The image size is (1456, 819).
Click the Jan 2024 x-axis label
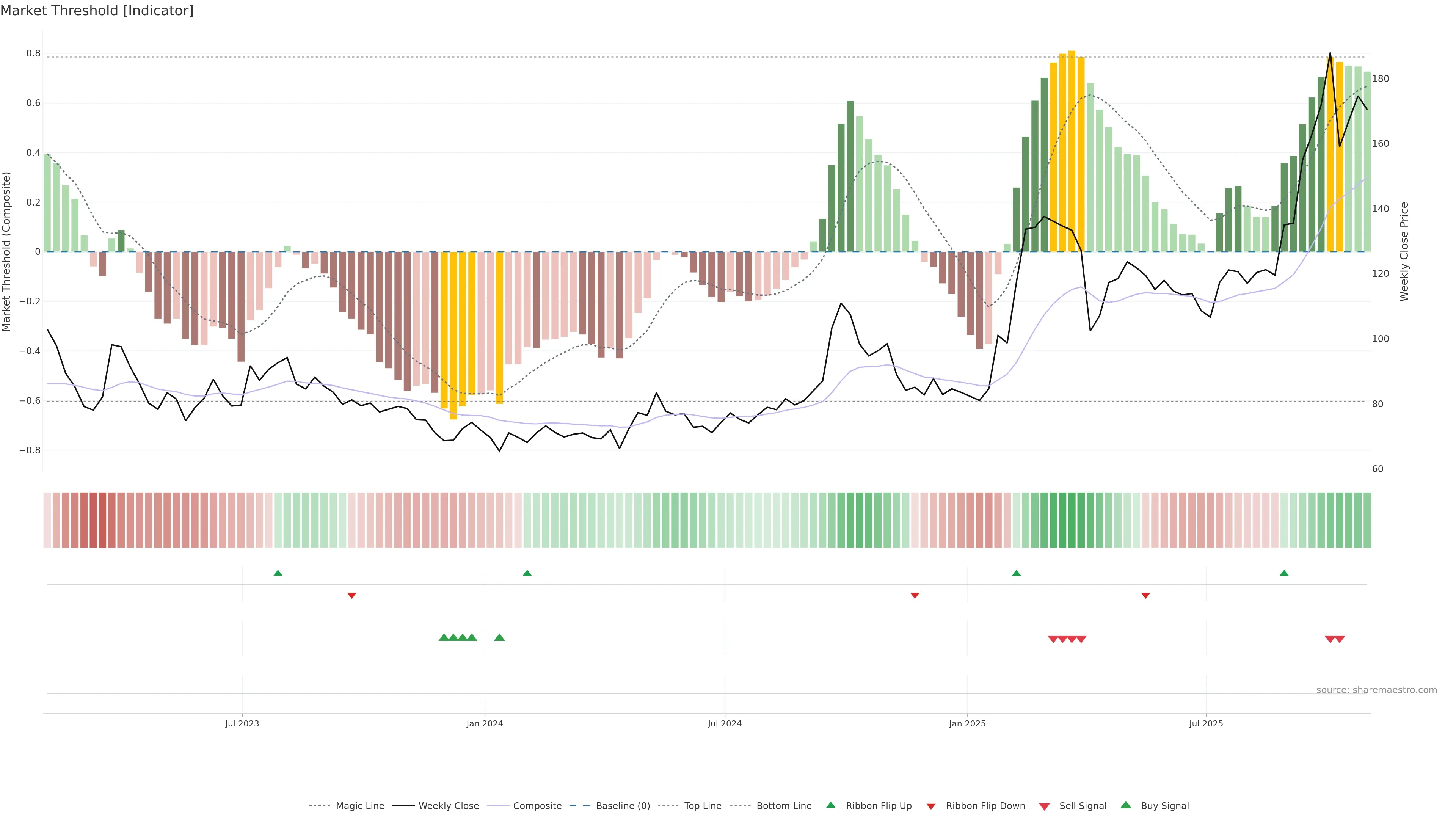click(485, 723)
